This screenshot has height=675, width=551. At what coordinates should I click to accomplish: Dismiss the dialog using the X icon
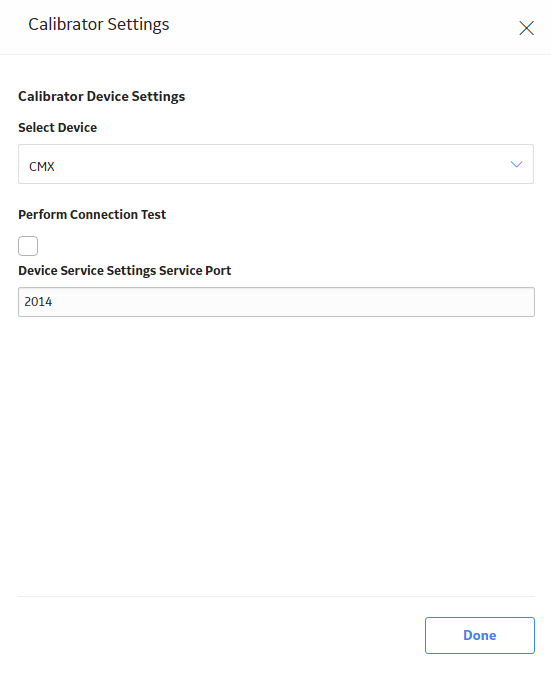pyautogui.click(x=526, y=28)
